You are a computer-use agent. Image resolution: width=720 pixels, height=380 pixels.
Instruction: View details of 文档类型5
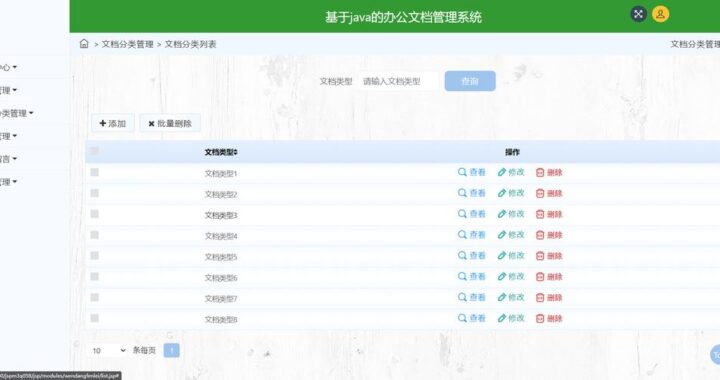tap(472, 256)
